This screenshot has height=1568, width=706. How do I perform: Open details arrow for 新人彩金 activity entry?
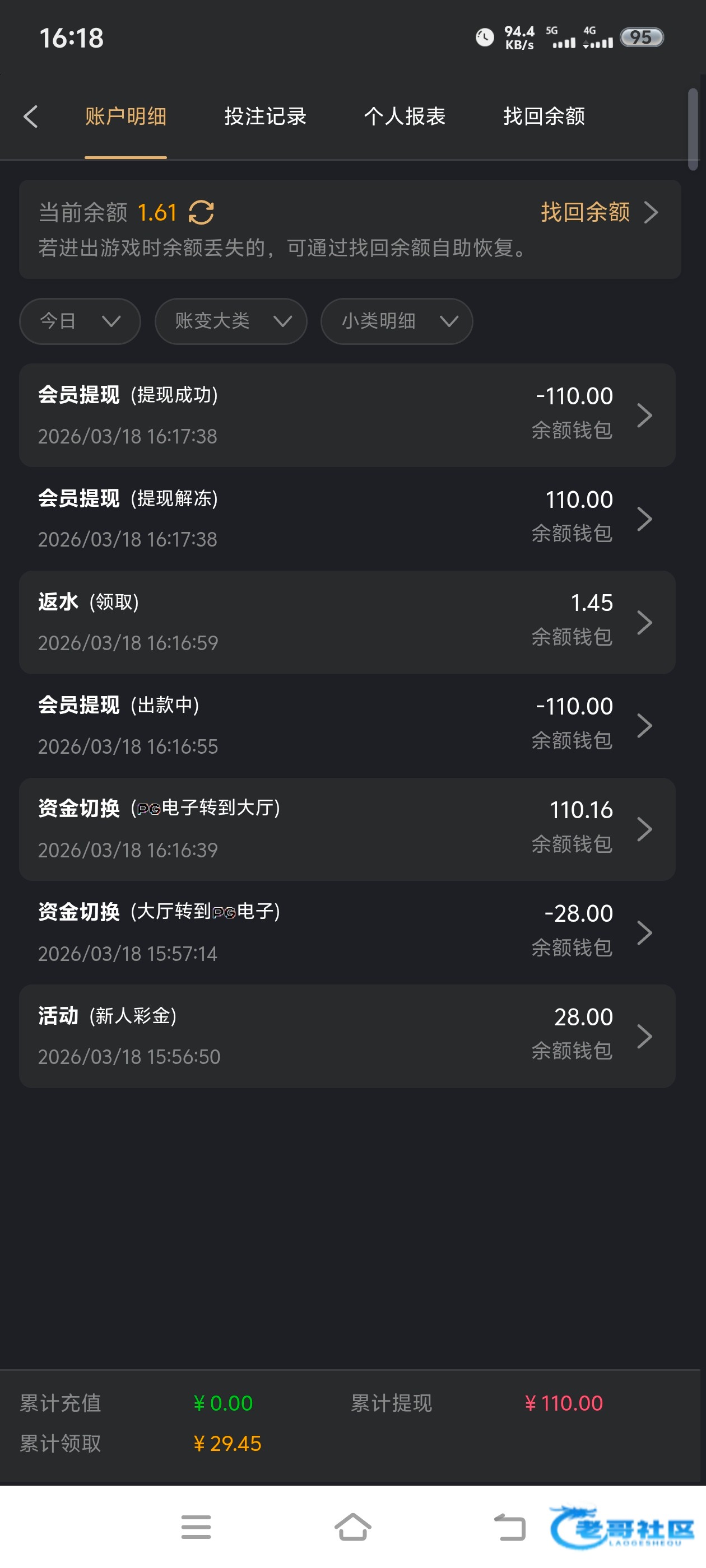pos(644,1036)
